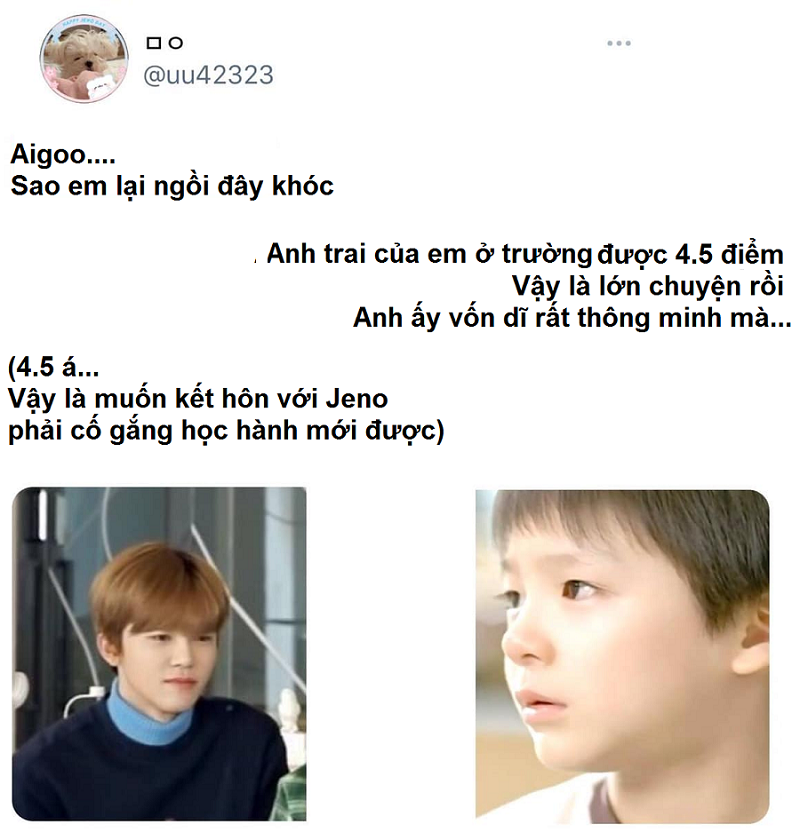Open the photo of the orange-haired person
The image size is (800, 832).
pyautogui.click(x=159, y=654)
